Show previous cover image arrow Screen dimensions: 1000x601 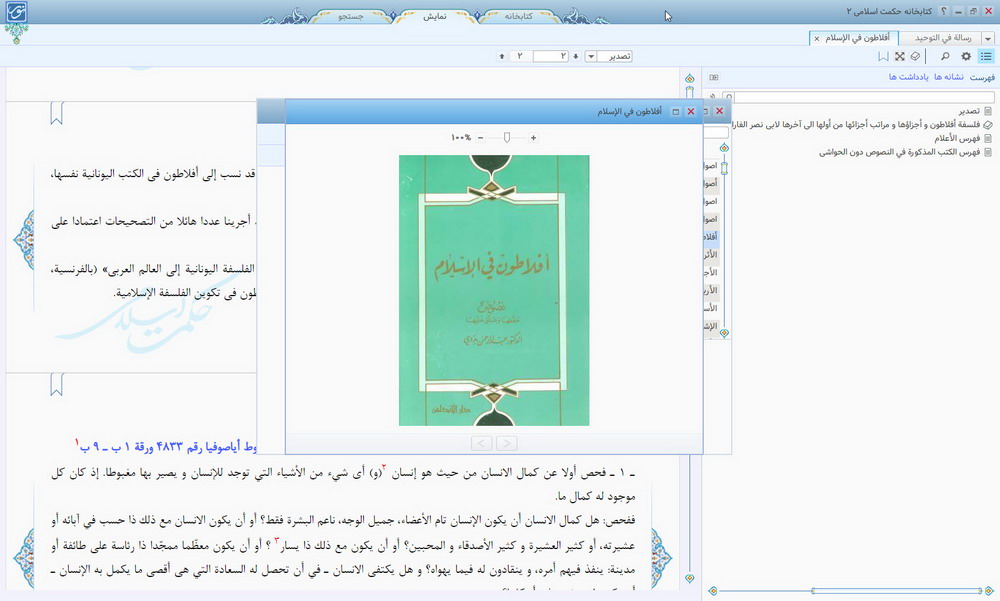[x=482, y=443]
